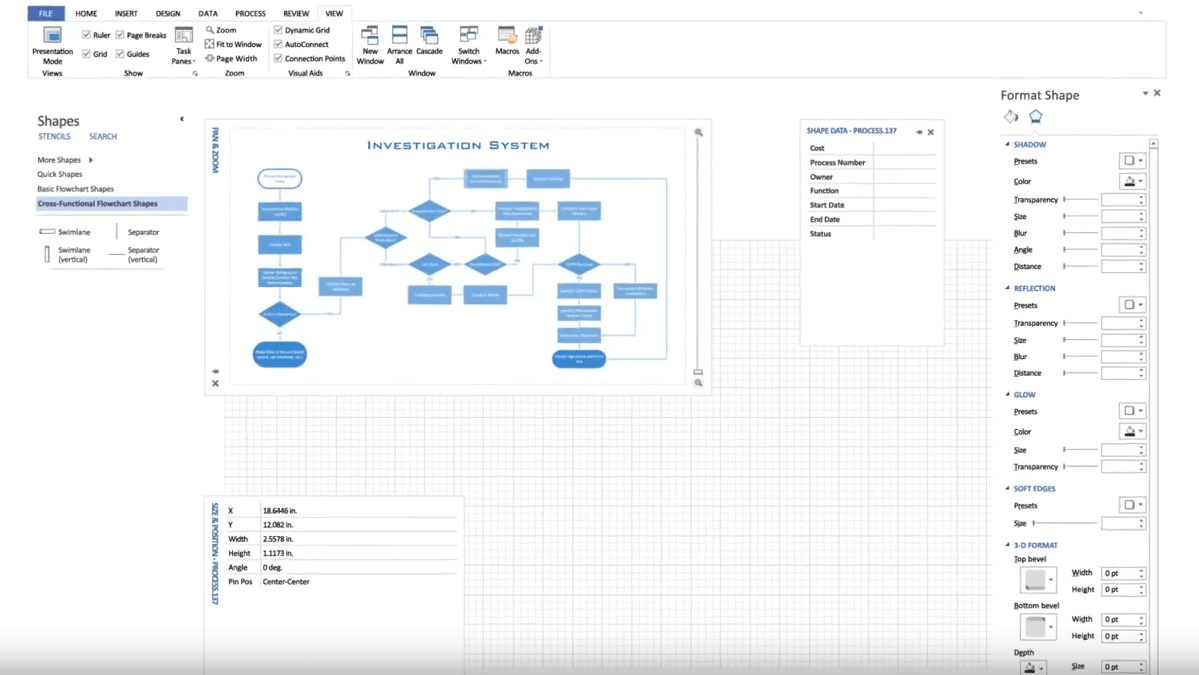Open the FILE tab

pos(46,13)
